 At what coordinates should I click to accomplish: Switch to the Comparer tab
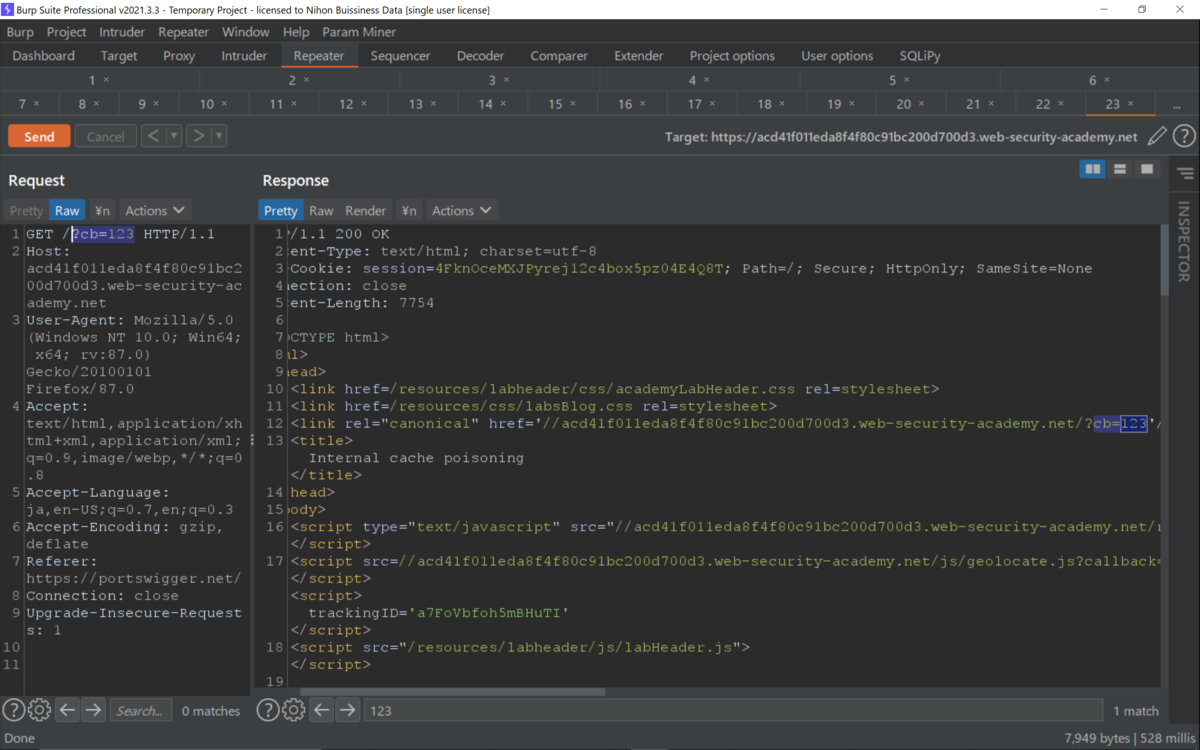pos(559,56)
